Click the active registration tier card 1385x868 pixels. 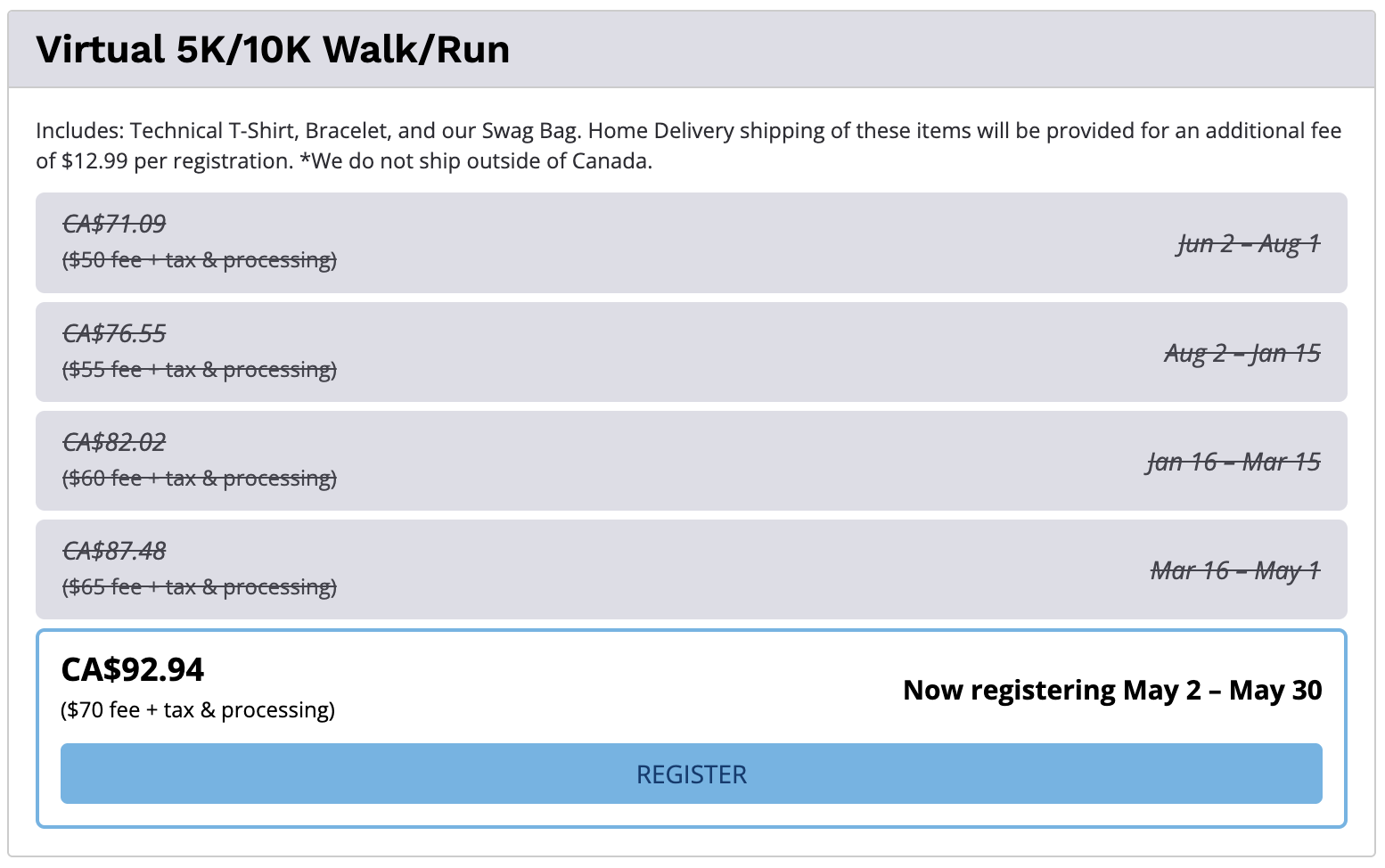pyautogui.click(x=691, y=729)
